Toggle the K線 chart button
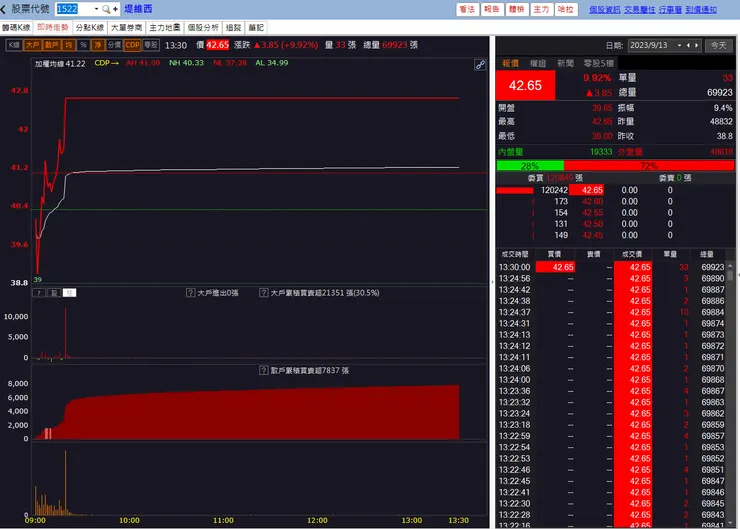 (14, 45)
